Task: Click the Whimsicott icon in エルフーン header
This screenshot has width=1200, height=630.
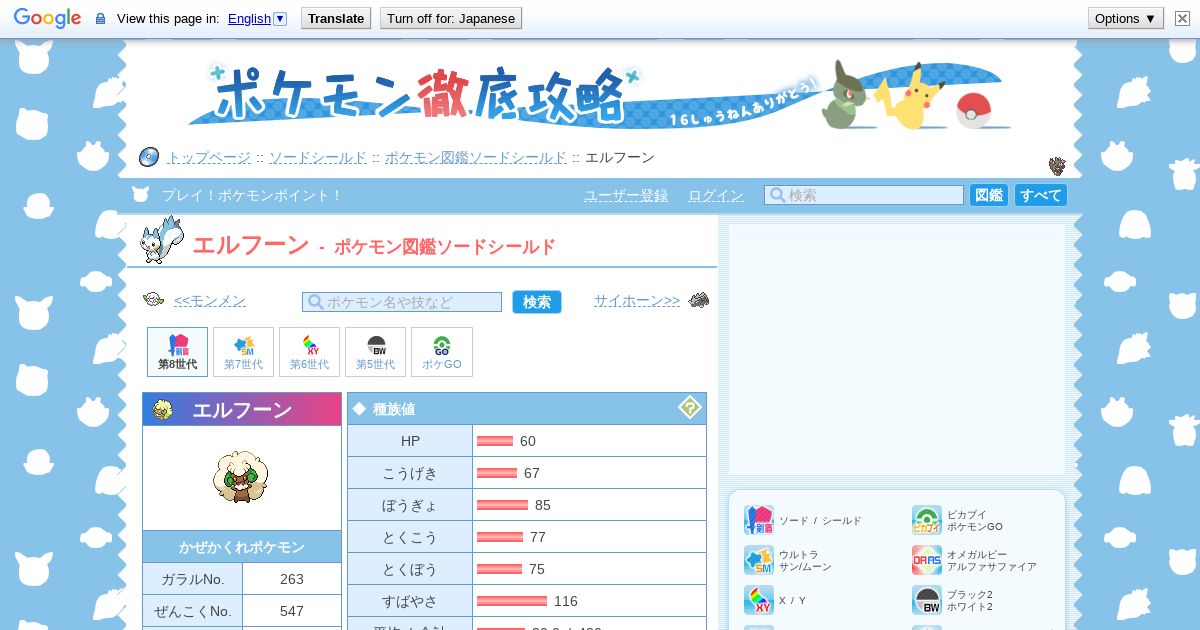Action: click(x=163, y=410)
